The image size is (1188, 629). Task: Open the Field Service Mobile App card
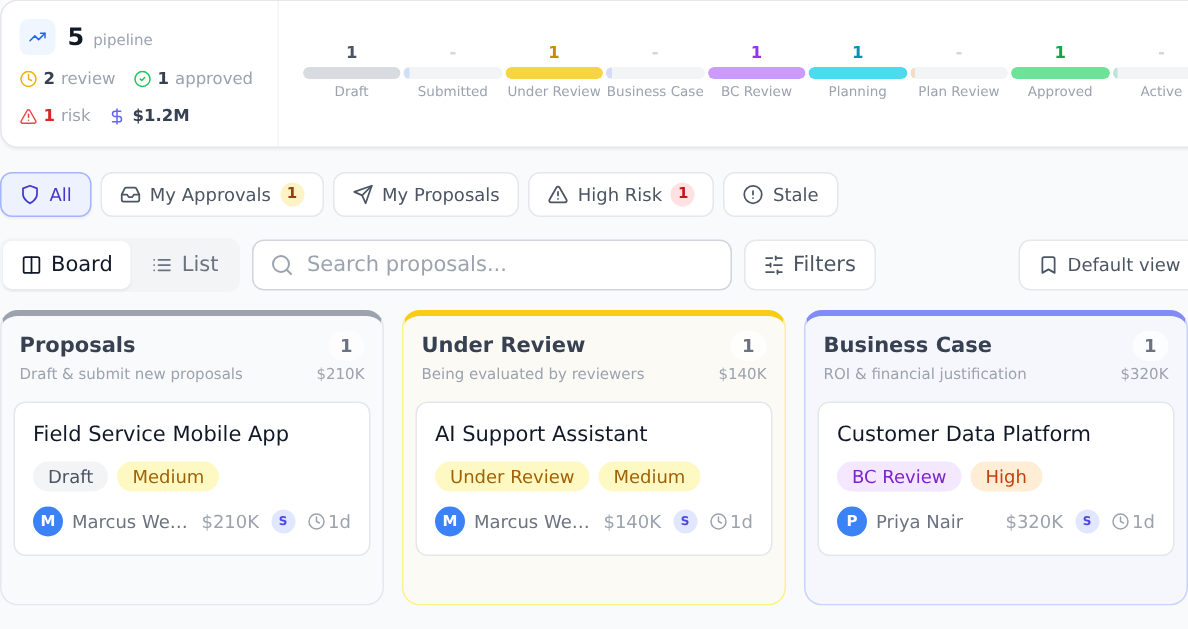(x=192, y=479)
